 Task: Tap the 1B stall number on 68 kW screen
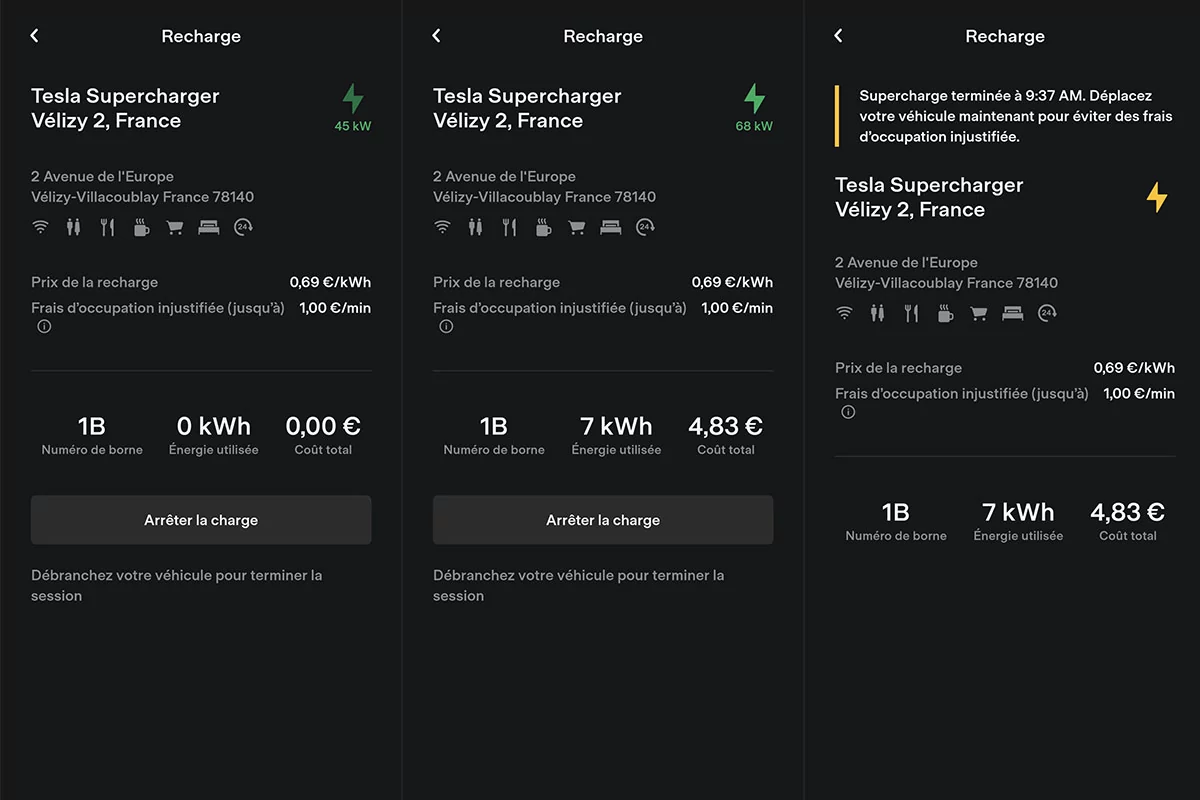click(494, 426)
